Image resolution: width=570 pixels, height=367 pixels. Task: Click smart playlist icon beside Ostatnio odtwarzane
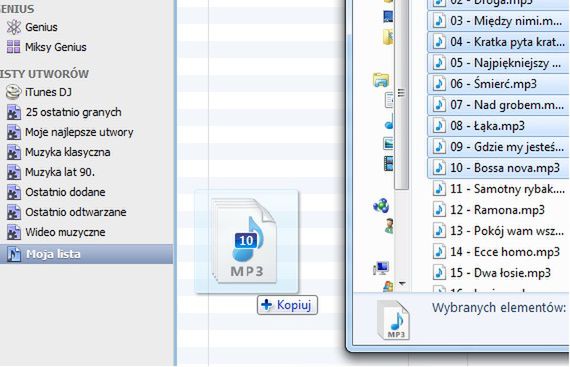(x=14, y=212)
